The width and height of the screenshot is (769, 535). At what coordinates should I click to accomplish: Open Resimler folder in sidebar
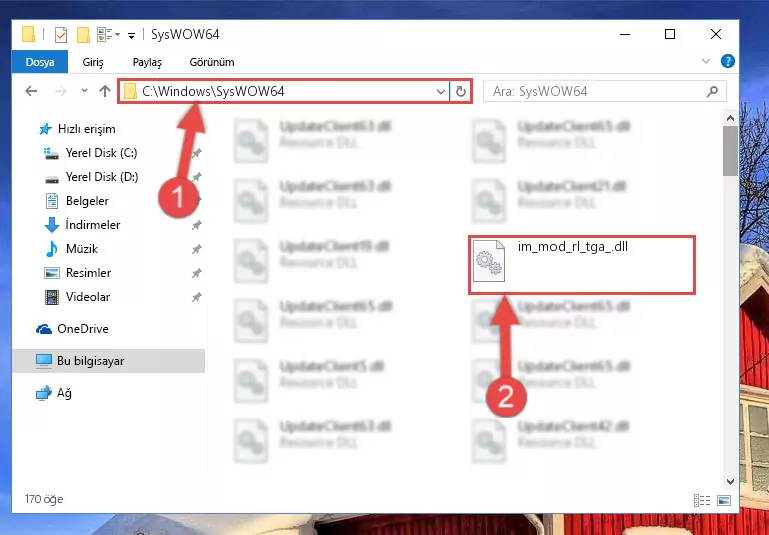(x=77, y=273)
